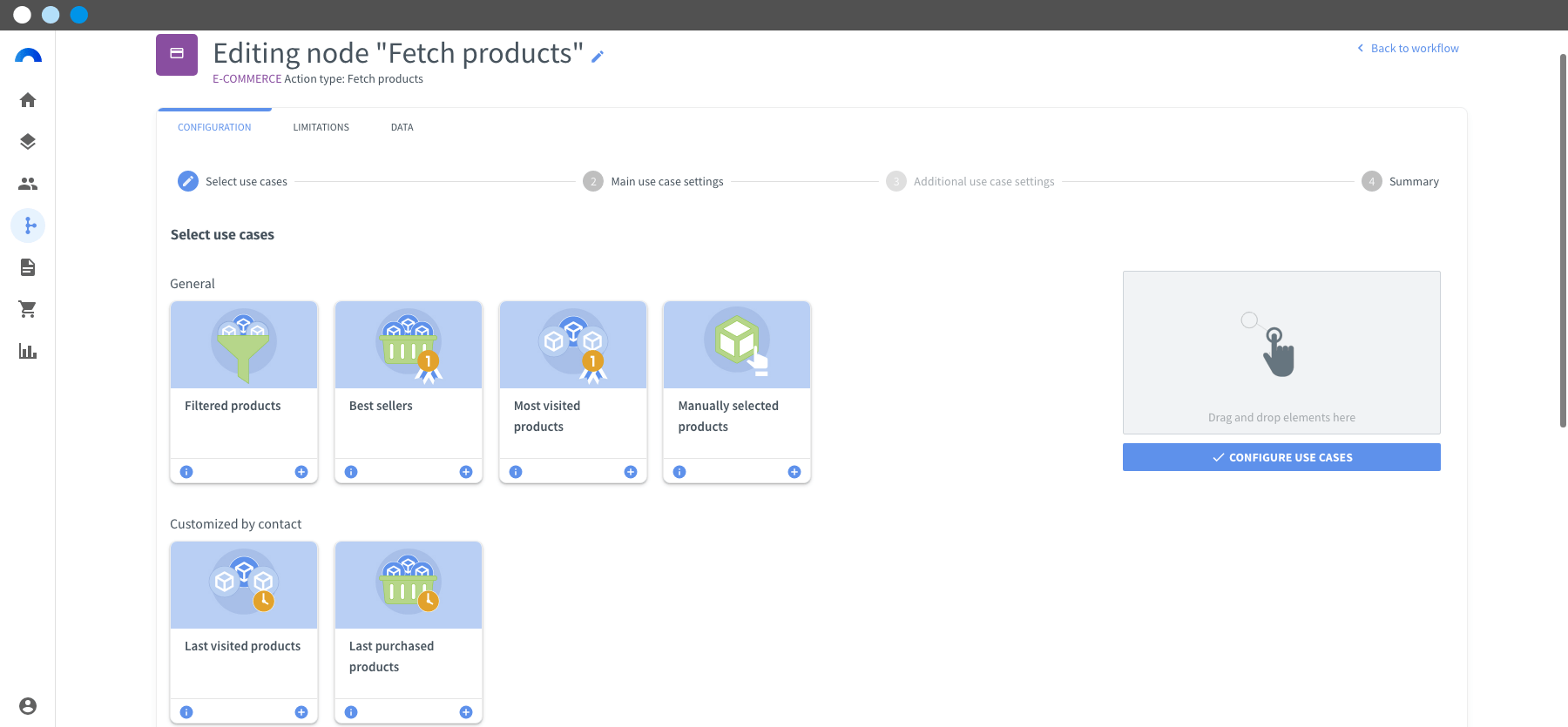Screen dimensions: 1568x727
Task: Show info for Last purchased products card
Action: click(351, 712)
